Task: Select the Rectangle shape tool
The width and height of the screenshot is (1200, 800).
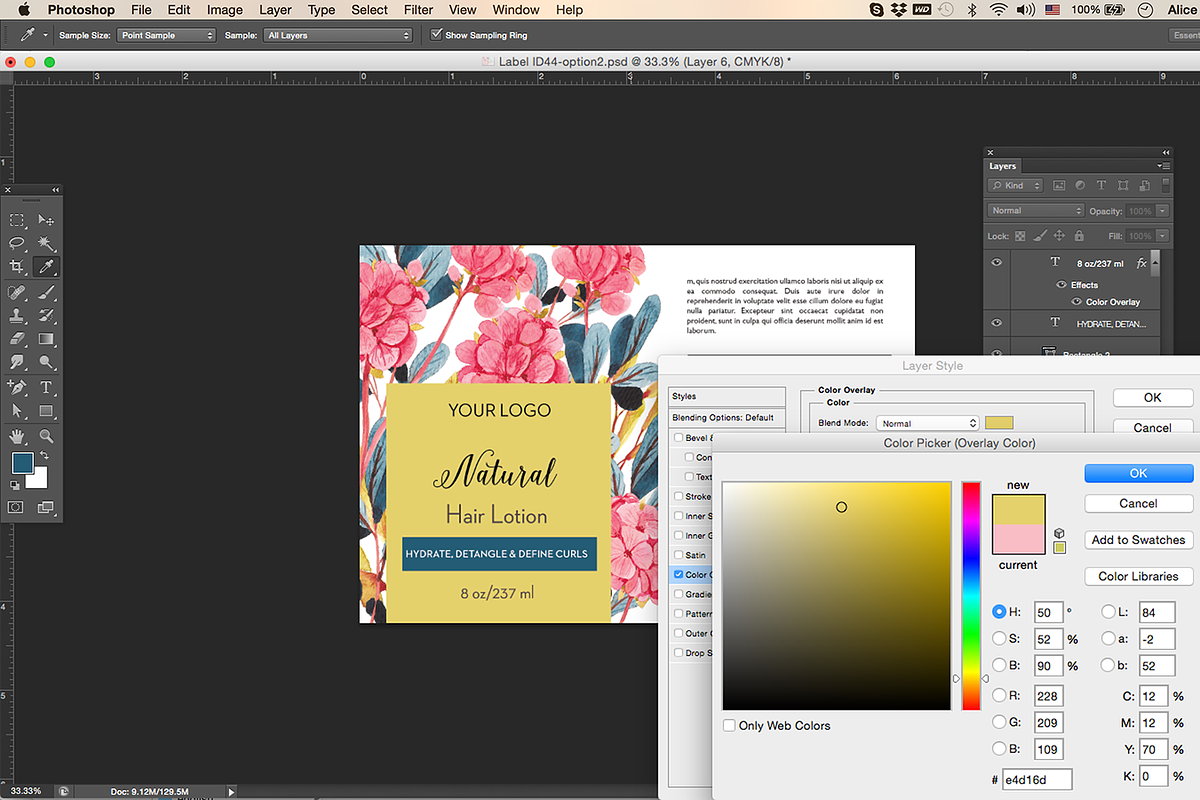Action: [x=46, y=410]
